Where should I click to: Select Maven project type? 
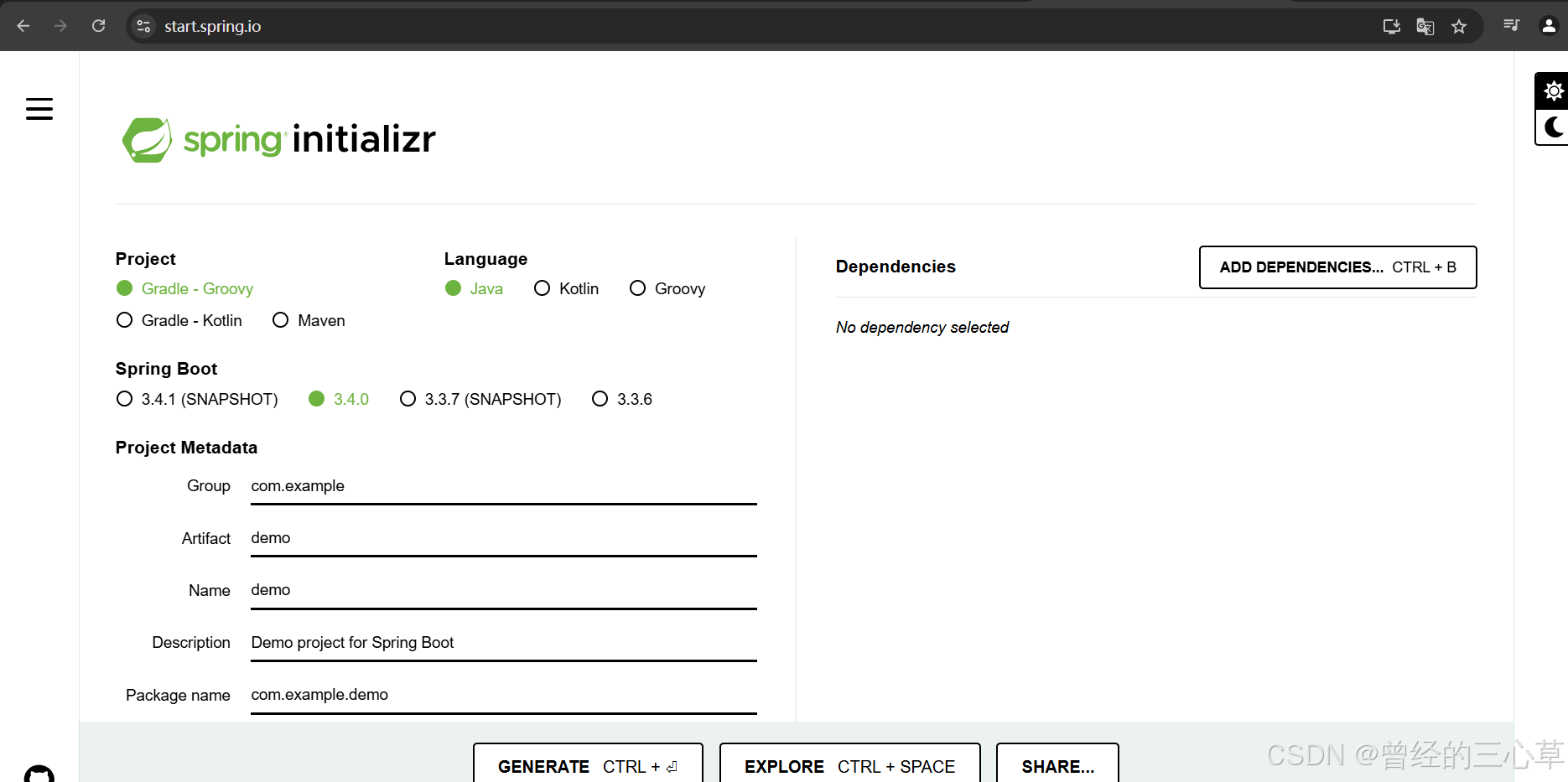pos(309,320)
